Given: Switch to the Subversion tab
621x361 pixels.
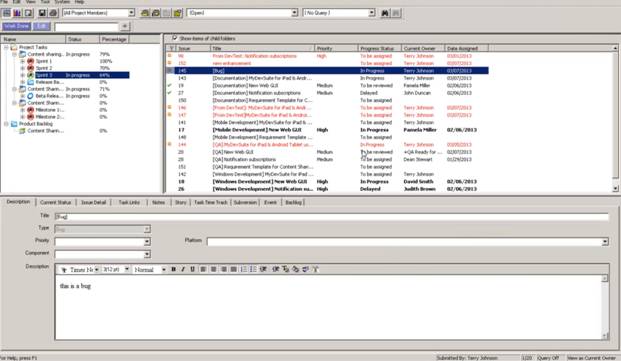Looking at the screenshot, I should [x=245, y=202].
